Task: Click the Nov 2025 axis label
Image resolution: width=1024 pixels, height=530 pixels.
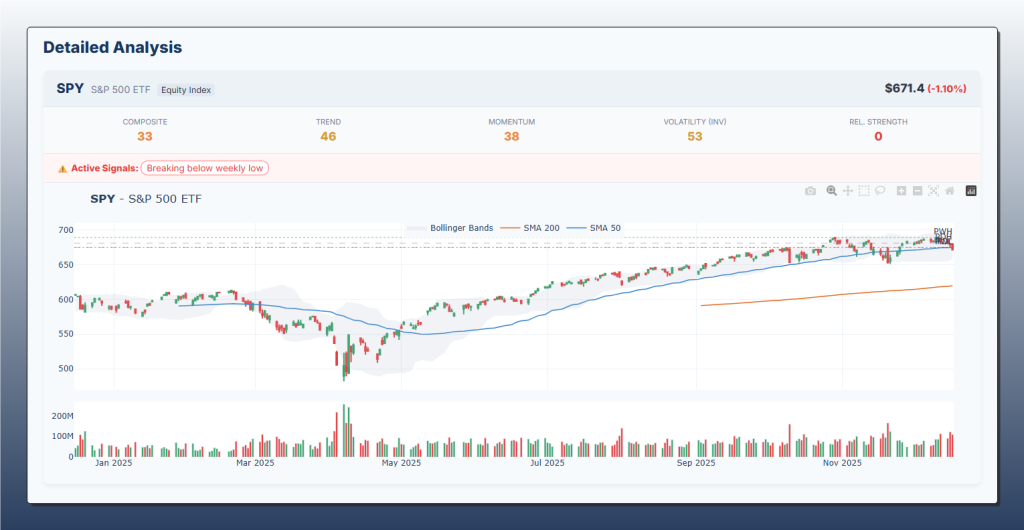Action: coord(842,463)
